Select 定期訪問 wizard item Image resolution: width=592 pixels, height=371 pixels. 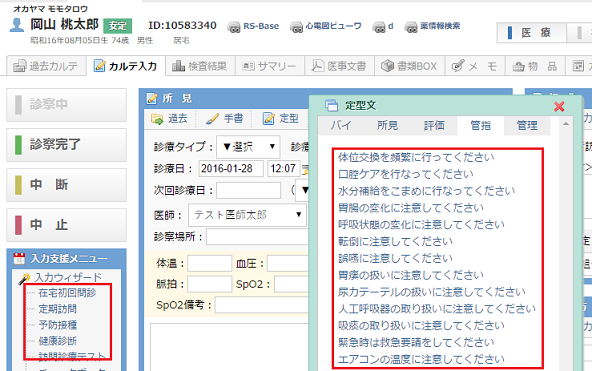(57, 309)
